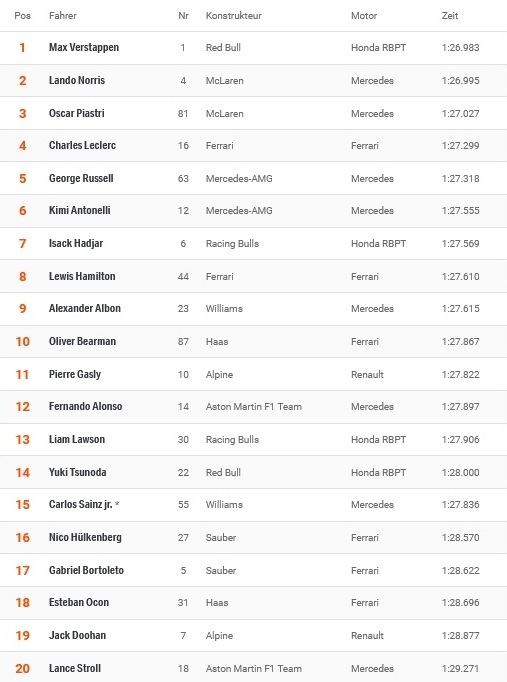The height and width of the screenshot is (682, 507).
Task: Select Isack Hadjar's Racing Bulls team
Action: (232, 244)
